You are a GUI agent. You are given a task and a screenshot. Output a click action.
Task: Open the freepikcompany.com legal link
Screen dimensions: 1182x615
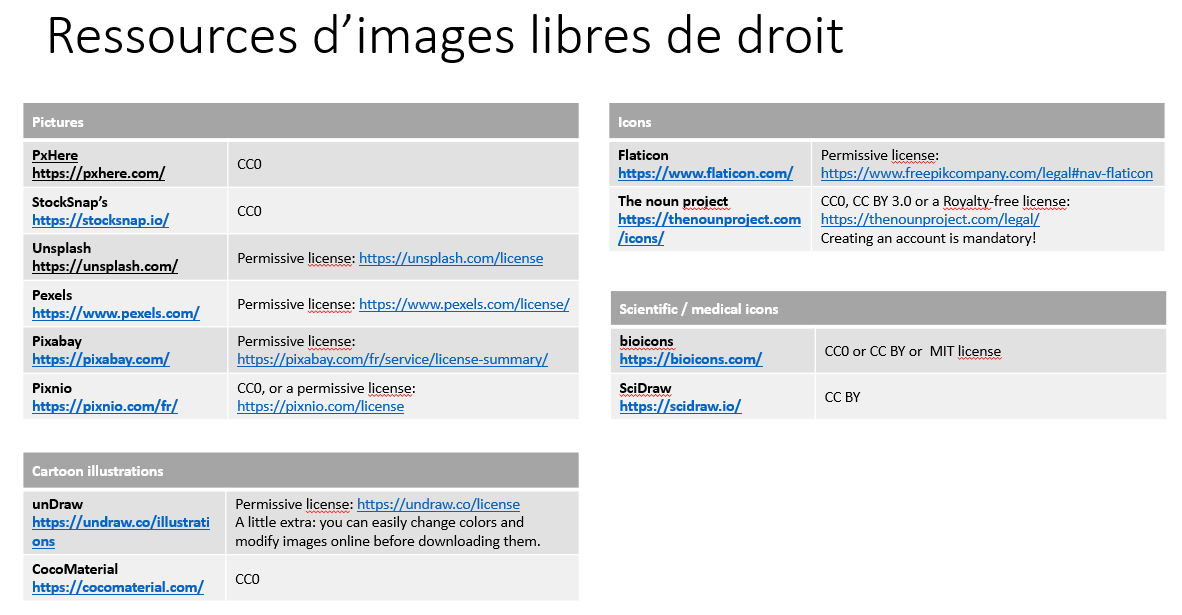coord(987,173)
